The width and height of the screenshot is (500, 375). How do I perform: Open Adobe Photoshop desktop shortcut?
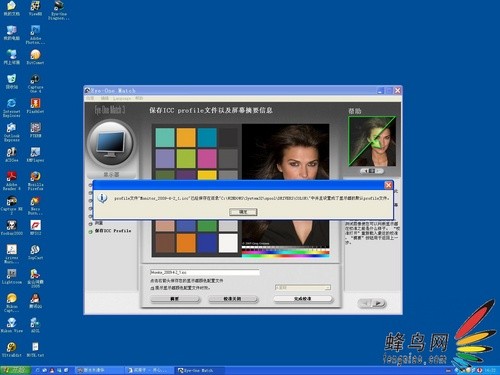pos(35,35)
